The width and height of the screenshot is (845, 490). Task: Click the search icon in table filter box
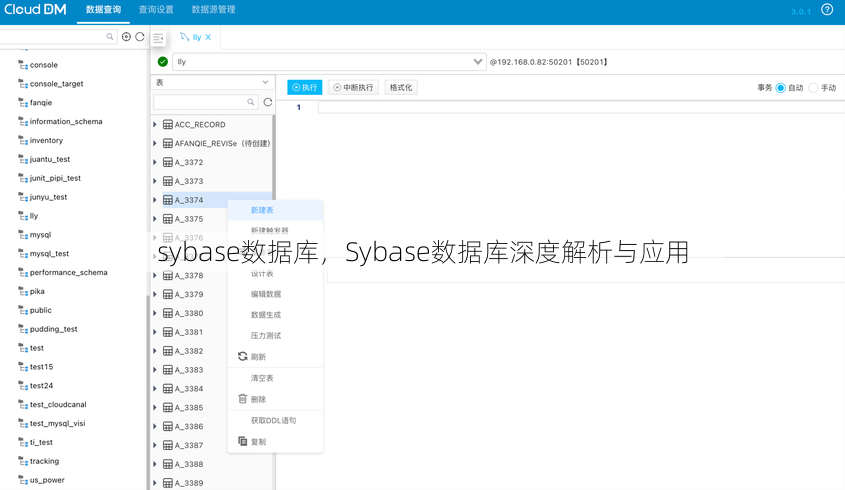point(251,102)
